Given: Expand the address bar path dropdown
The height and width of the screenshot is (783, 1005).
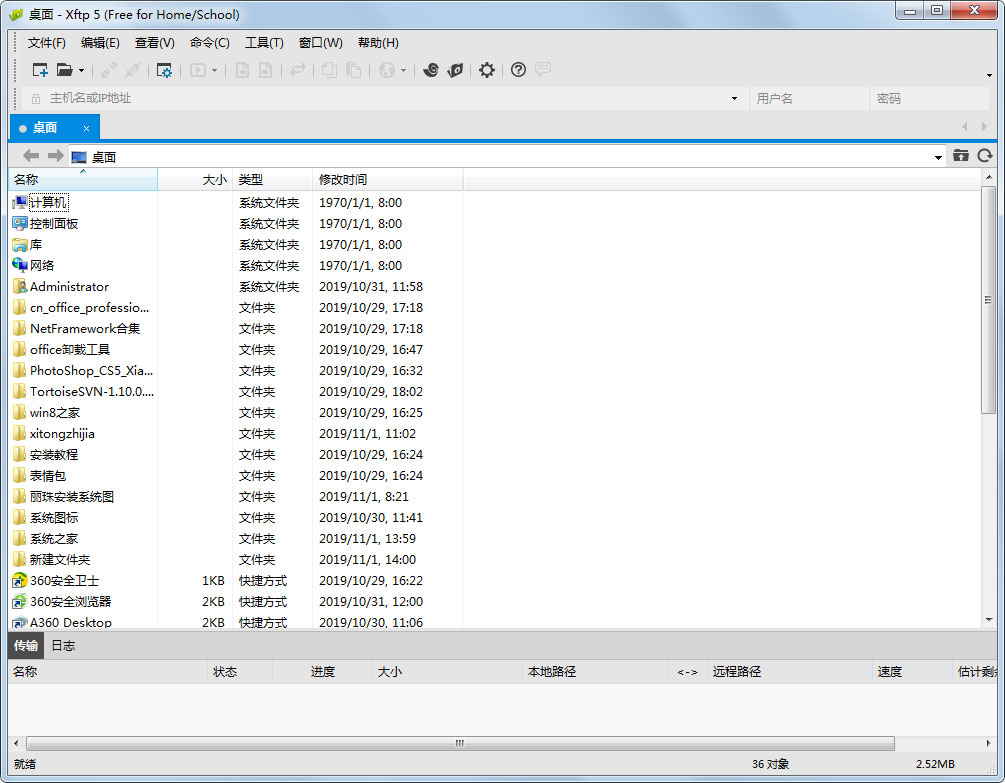Looking at the screenshot, I should [938, 156].
